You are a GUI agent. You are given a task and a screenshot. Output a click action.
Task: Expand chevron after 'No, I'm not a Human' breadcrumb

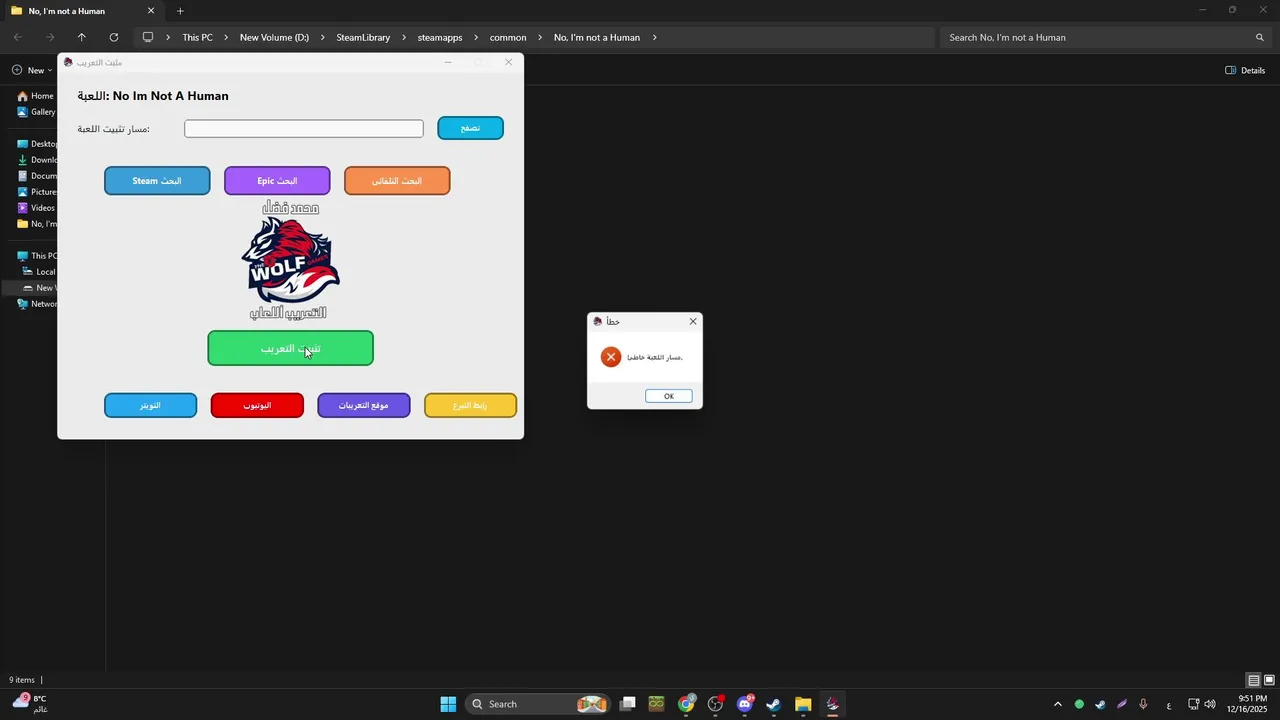click(655, 37)
